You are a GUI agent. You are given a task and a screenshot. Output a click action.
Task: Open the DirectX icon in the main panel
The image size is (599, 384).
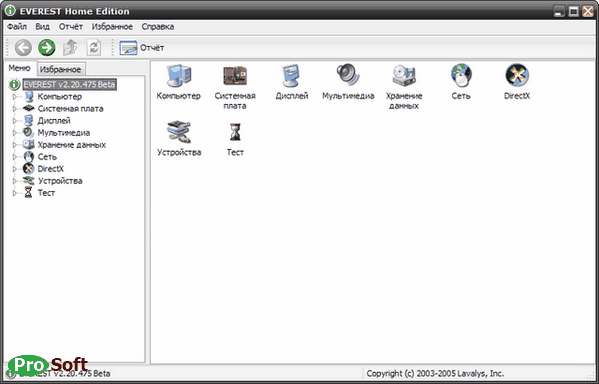pyautogui.click(x=517, y=75)
